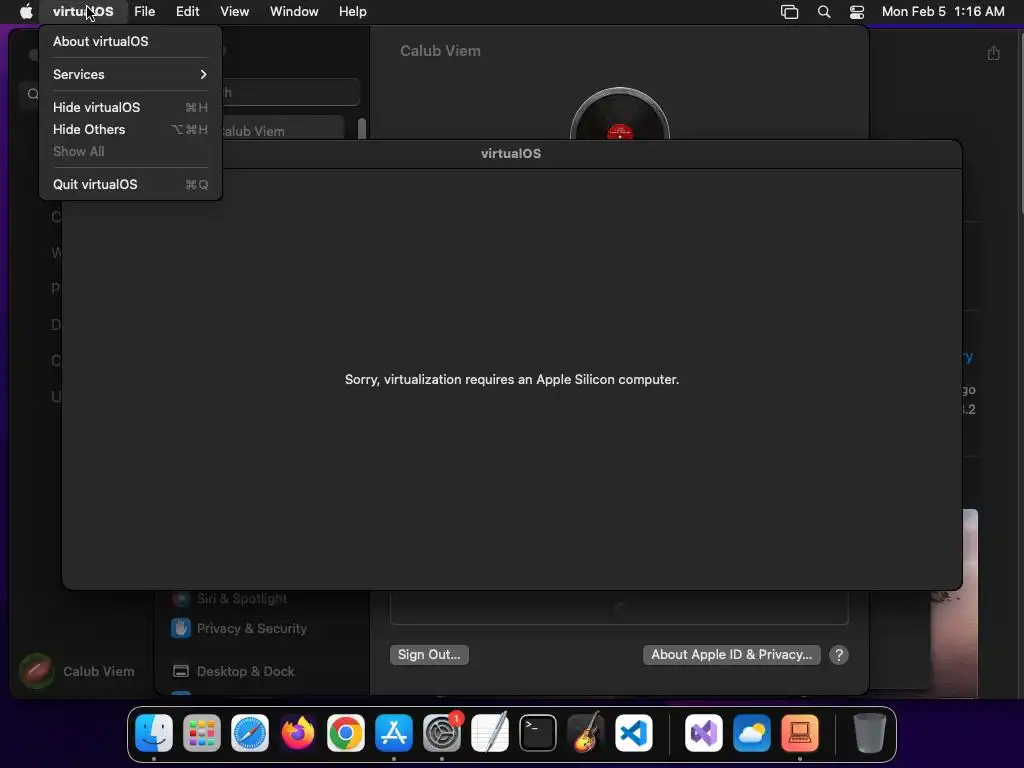1024x768 pixels.
Task: Open the virtualOS menu bar item
Action: [83, 11]
